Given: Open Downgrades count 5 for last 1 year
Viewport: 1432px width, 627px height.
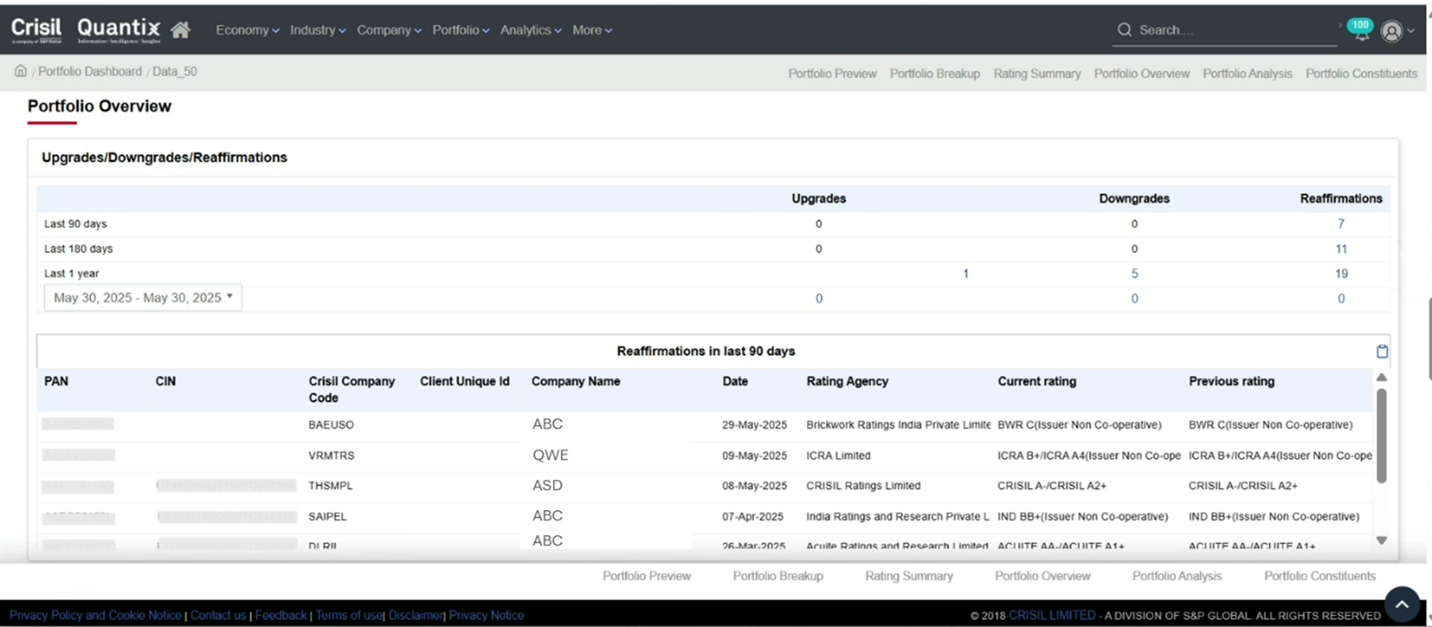Looking at the screenshot, I should (x=1134, y=274).
